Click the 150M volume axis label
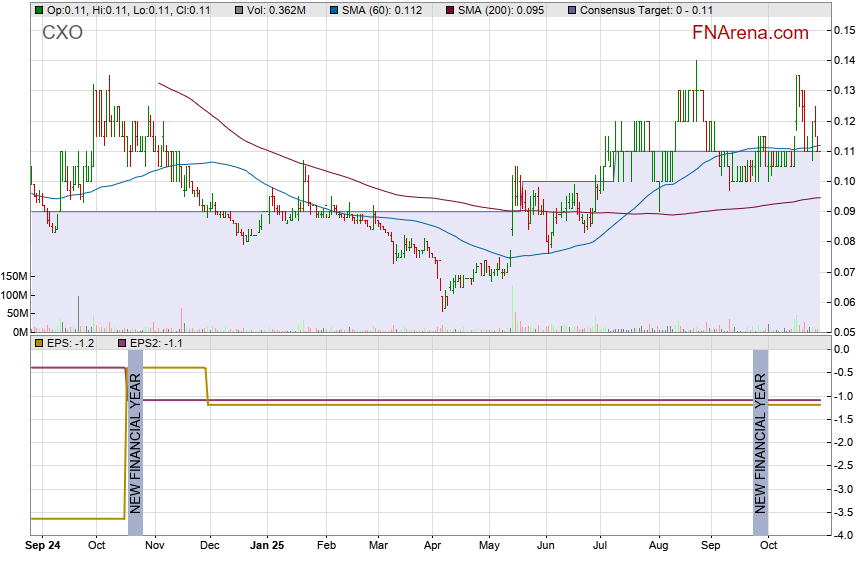Image resolution: width=859 pixels, height=566 pixels. pos(14,277)
